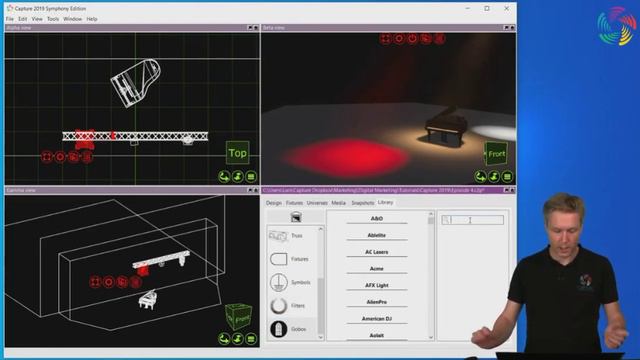Screen dimensions: 640x360
Task: Expand the Acme manufacturer entry
Action: tap(377, 269)
